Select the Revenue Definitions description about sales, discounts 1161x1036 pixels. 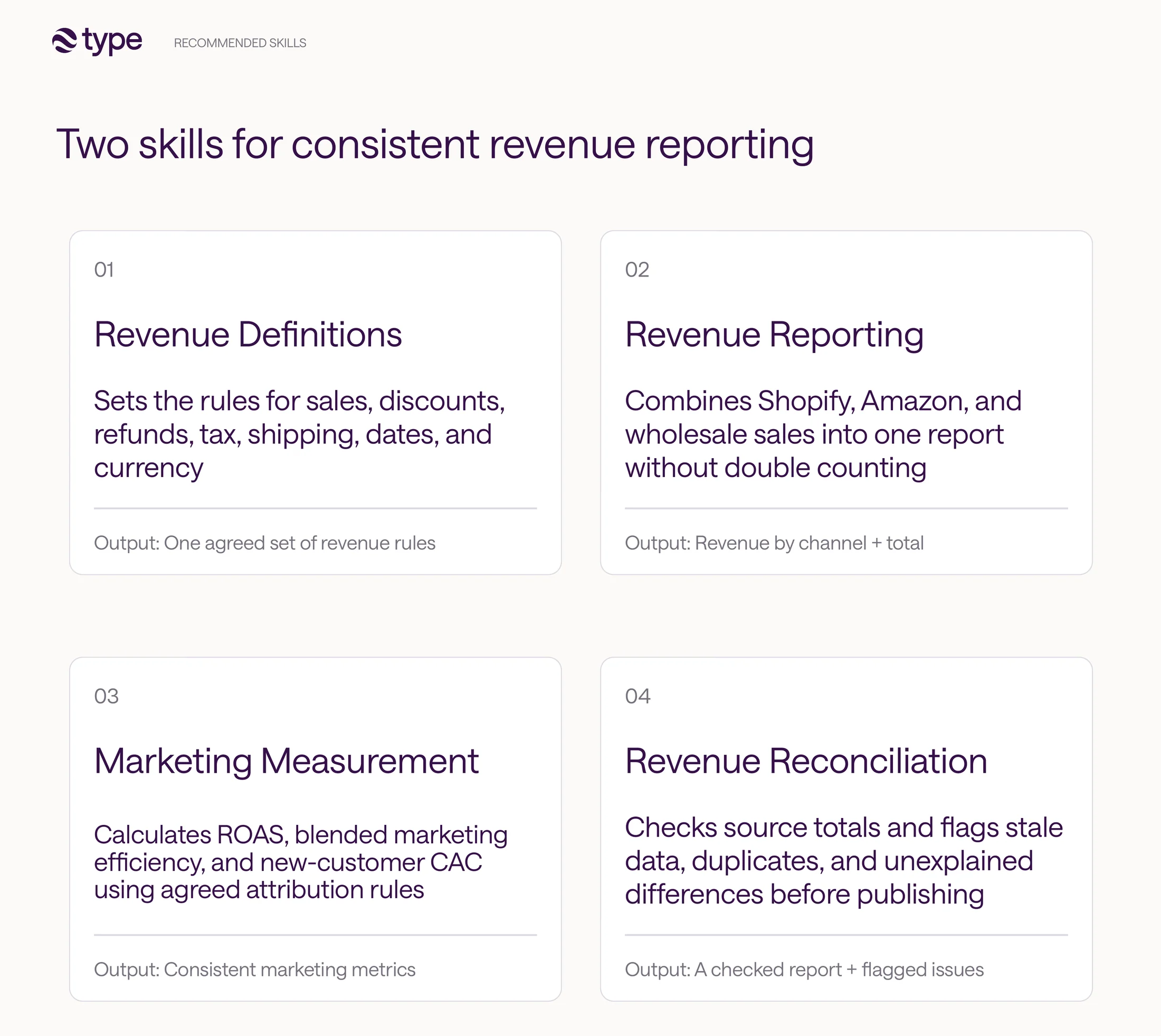[x=299, y=434]
